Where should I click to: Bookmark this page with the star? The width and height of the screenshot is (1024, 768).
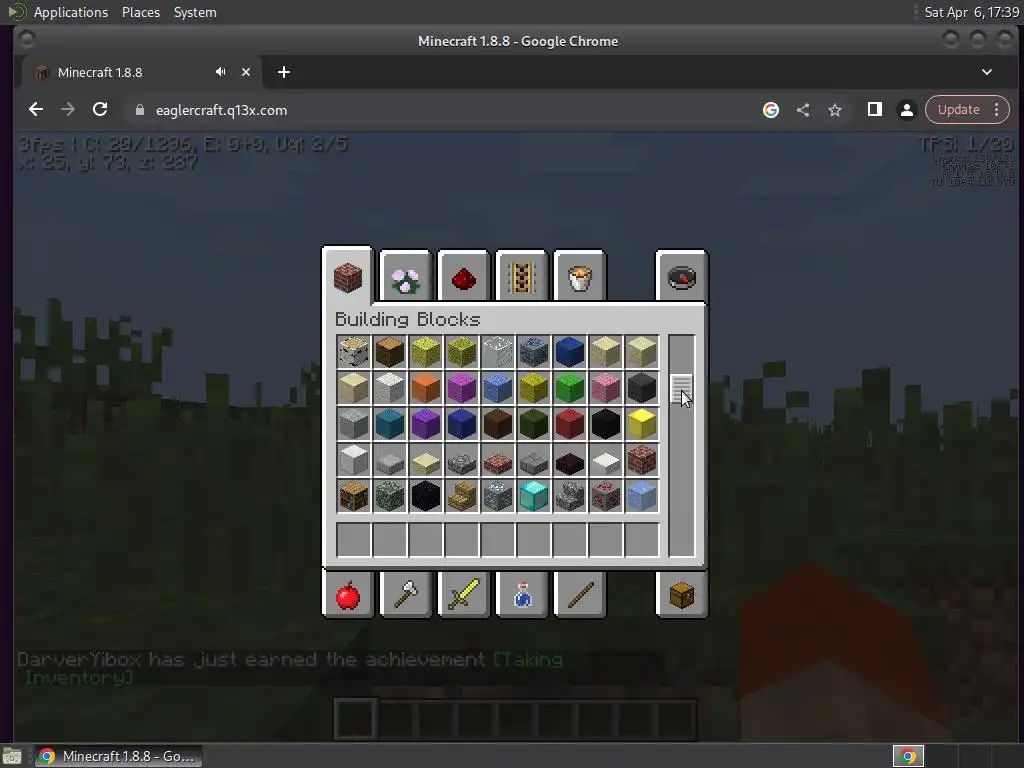pos(835,110)
